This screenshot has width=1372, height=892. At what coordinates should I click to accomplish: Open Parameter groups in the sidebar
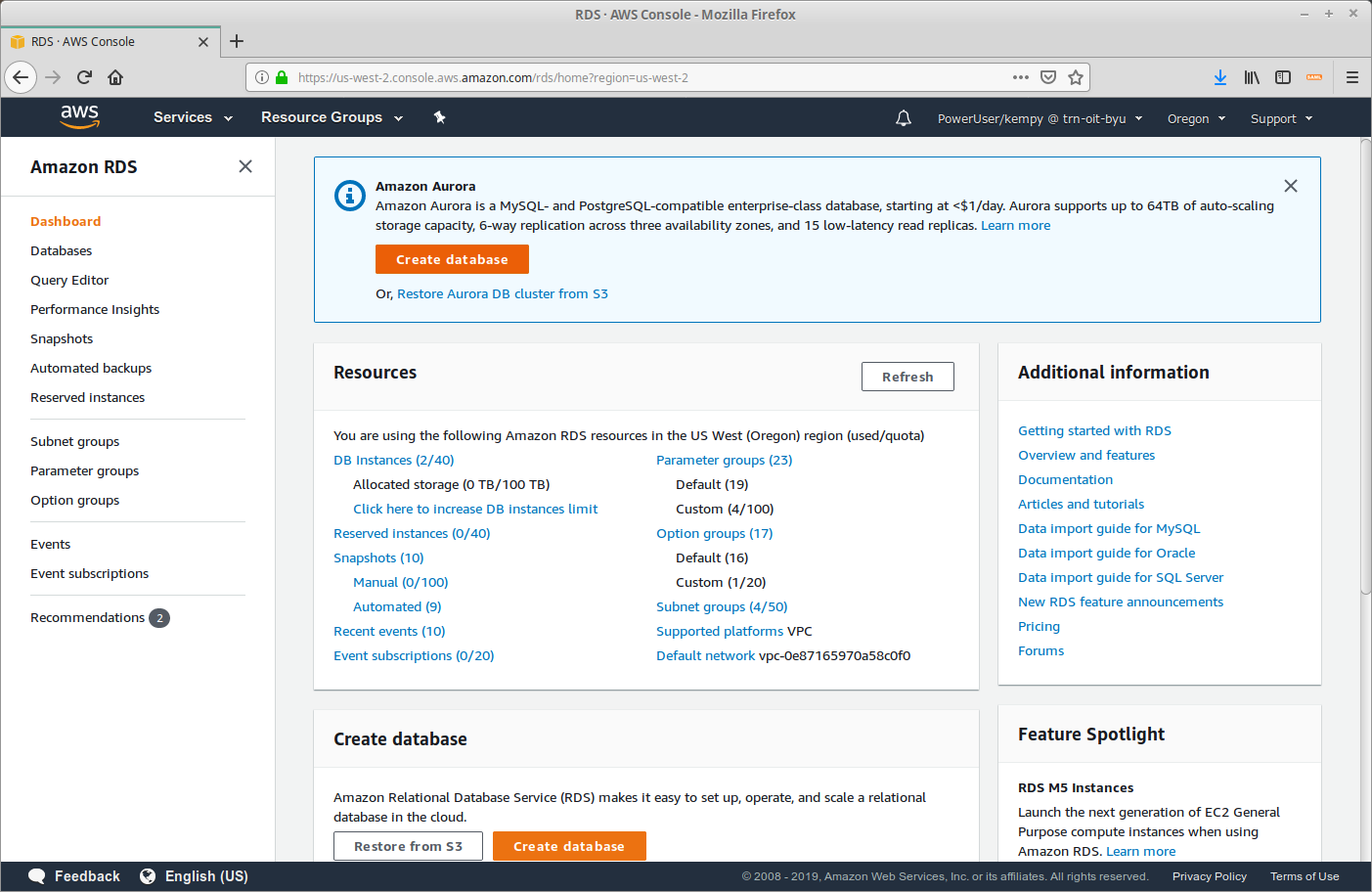(84, 471)
